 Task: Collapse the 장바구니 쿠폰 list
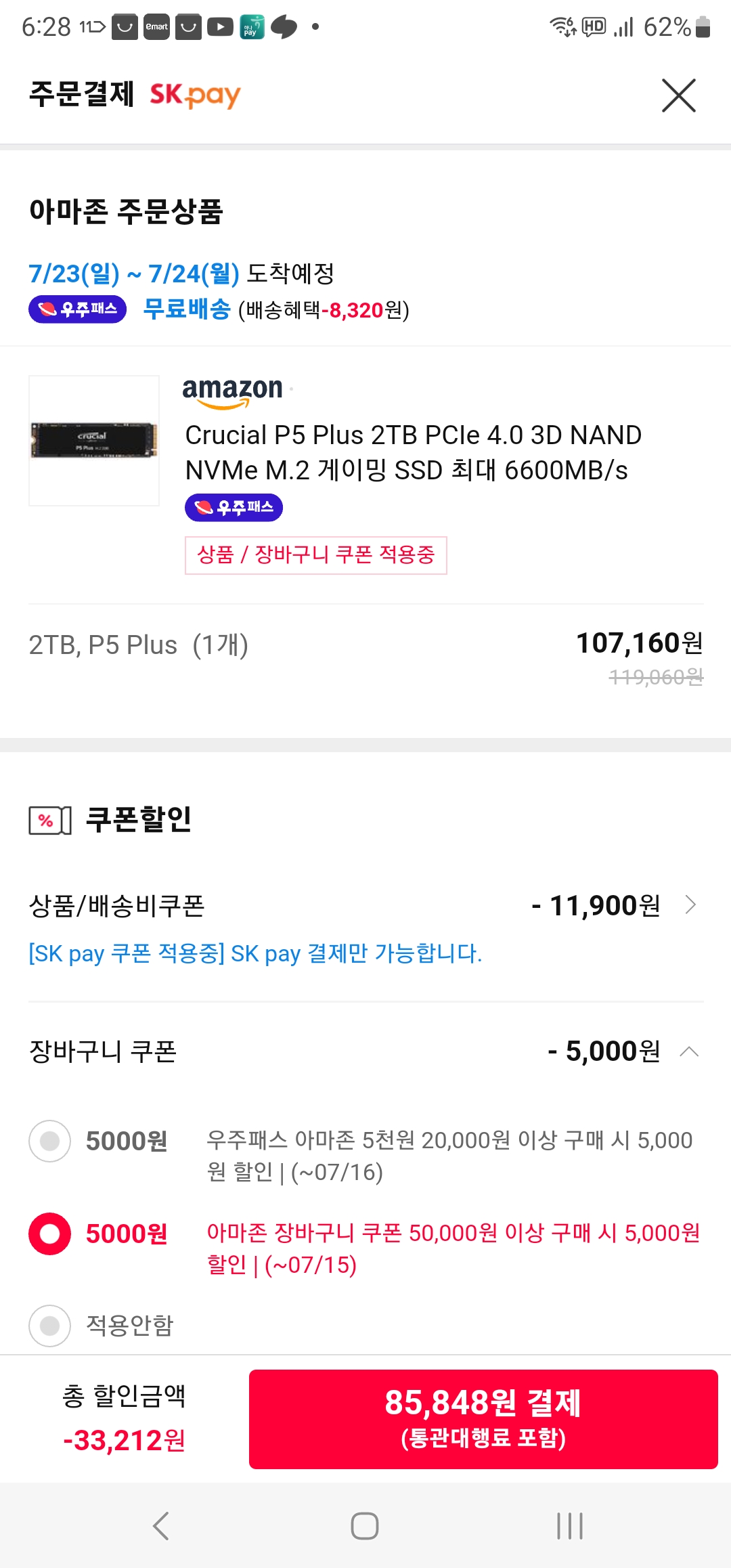(689, 1051)
